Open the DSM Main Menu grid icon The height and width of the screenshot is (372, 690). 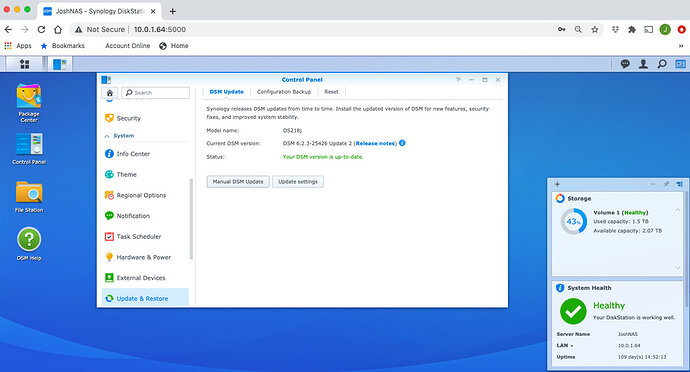click(x=25, y=64)
